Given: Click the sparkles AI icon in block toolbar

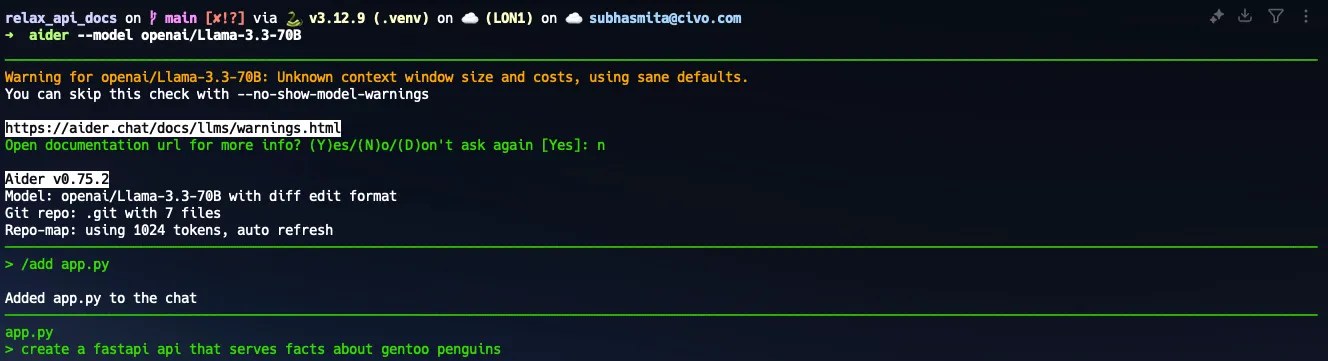Looking at the screenshot, I should [x=1216, y=16].
